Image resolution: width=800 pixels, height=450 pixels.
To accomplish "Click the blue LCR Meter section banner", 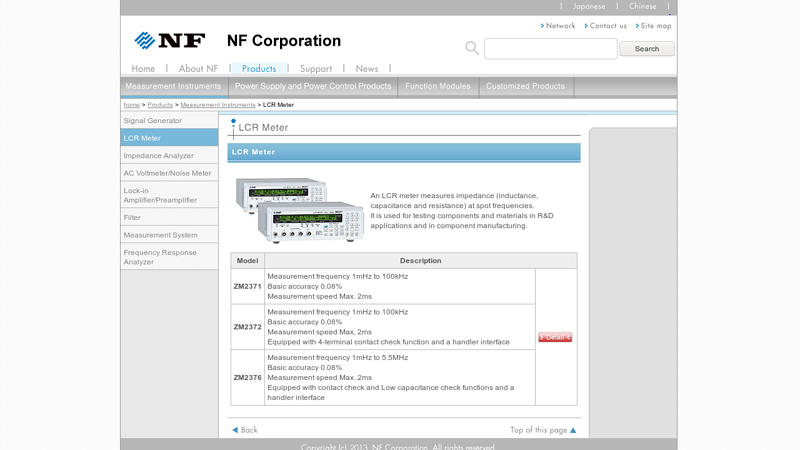I will 404,152.
